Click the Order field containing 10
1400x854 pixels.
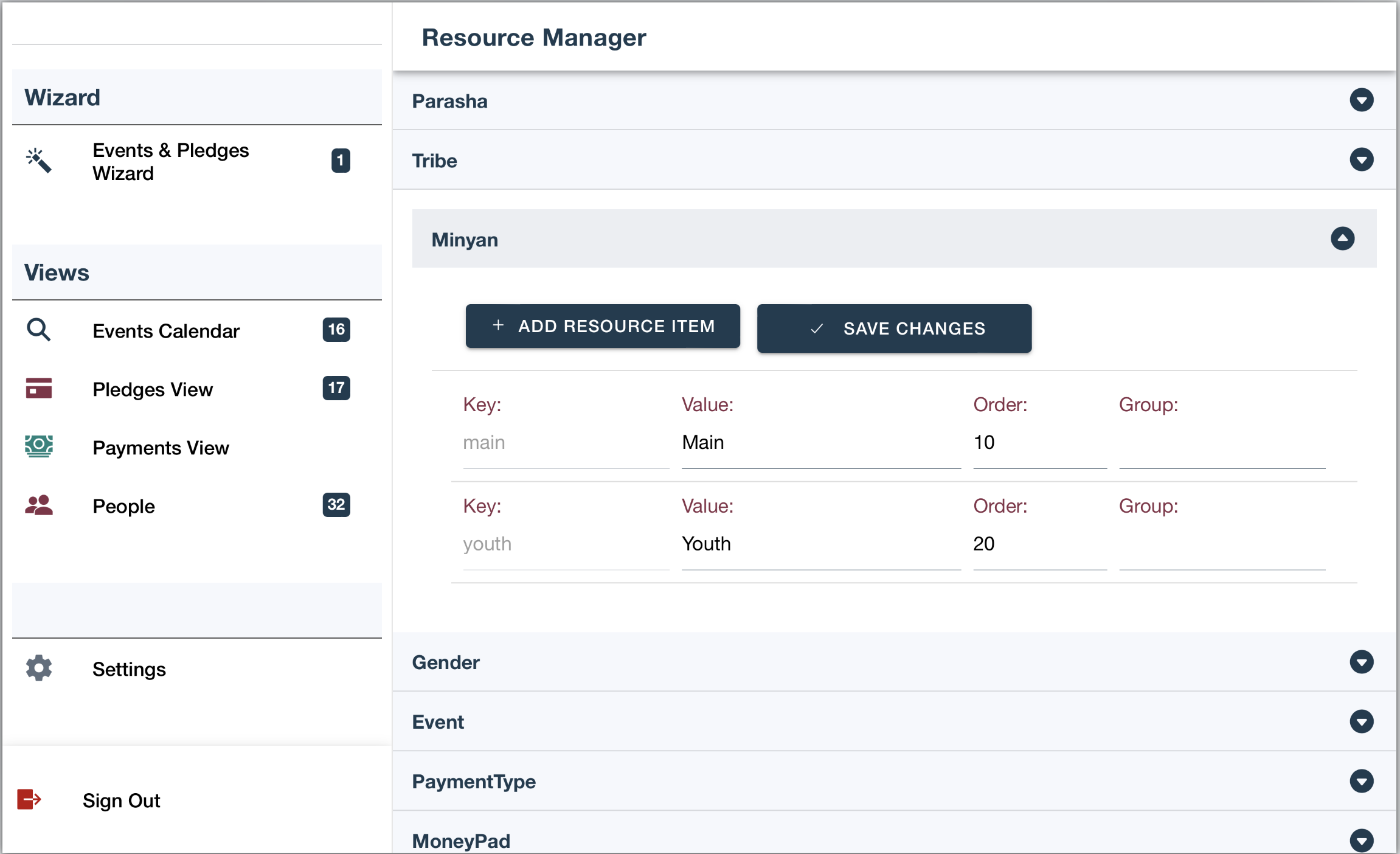tap(1040, 443)
